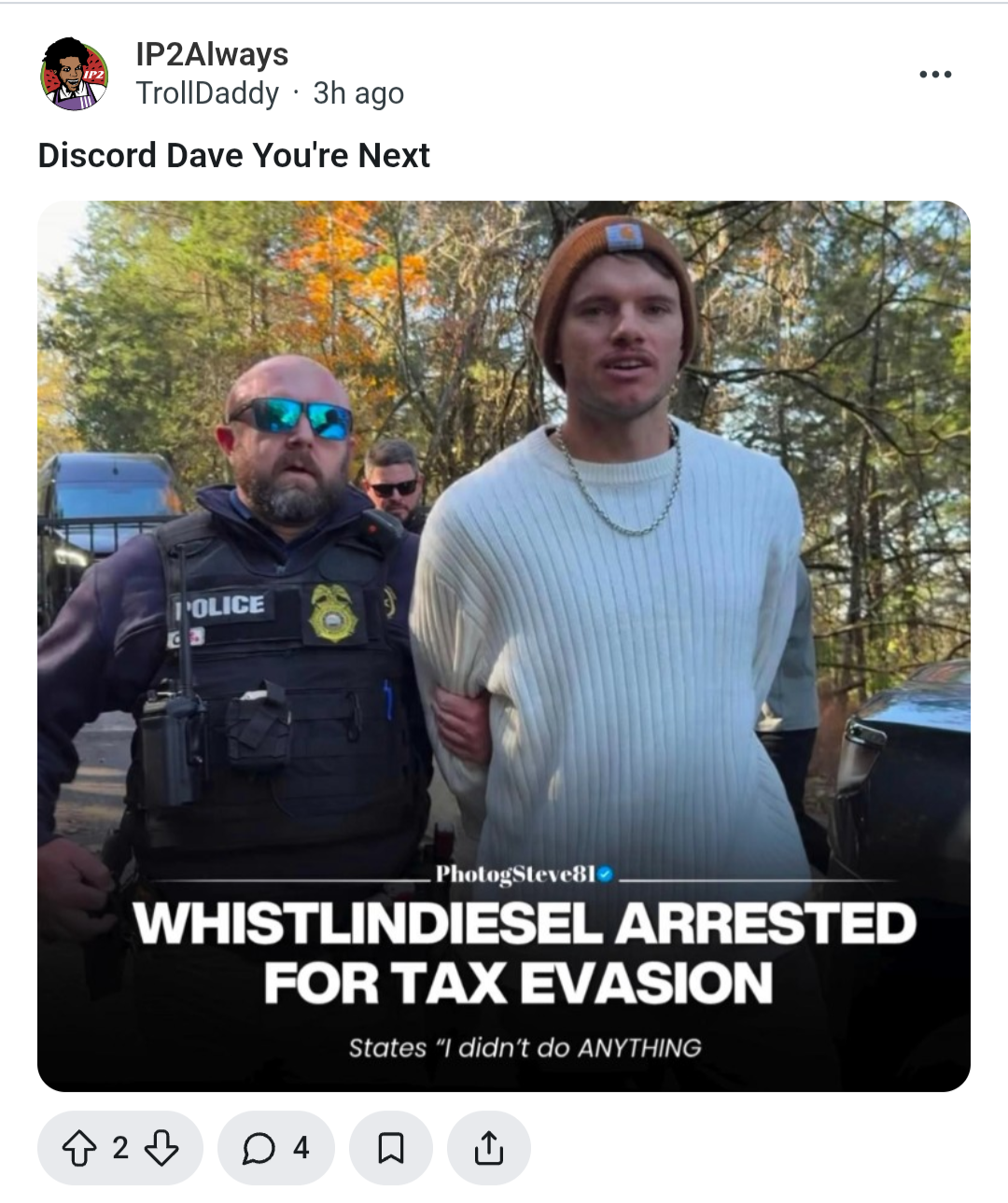The height and width of the screenshot is (1203, 1008).
Task: View TrollDaddy's user profile
Action: (207, 93)
